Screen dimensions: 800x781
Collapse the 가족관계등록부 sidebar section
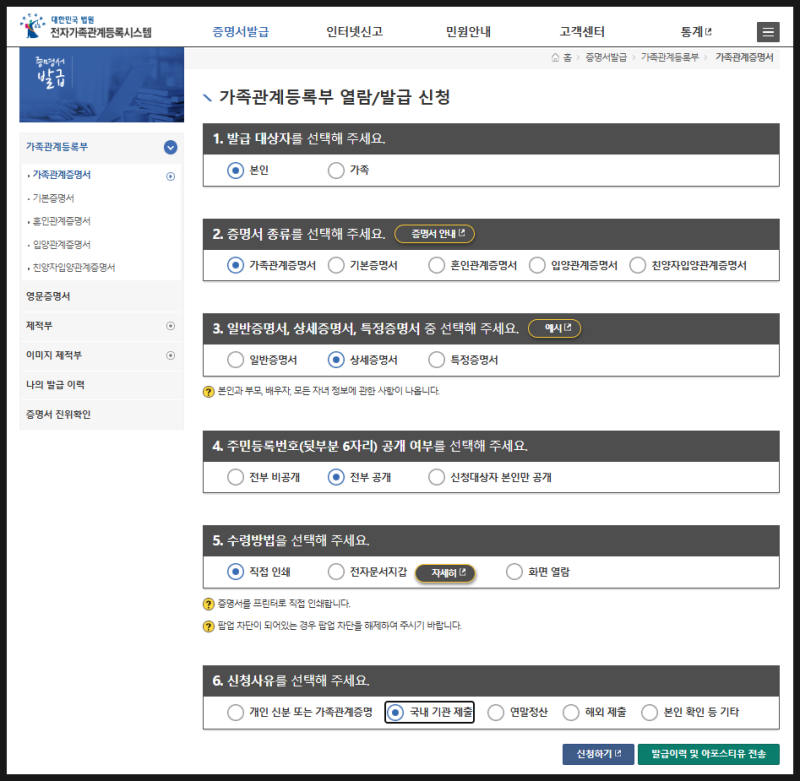[170, 147]
